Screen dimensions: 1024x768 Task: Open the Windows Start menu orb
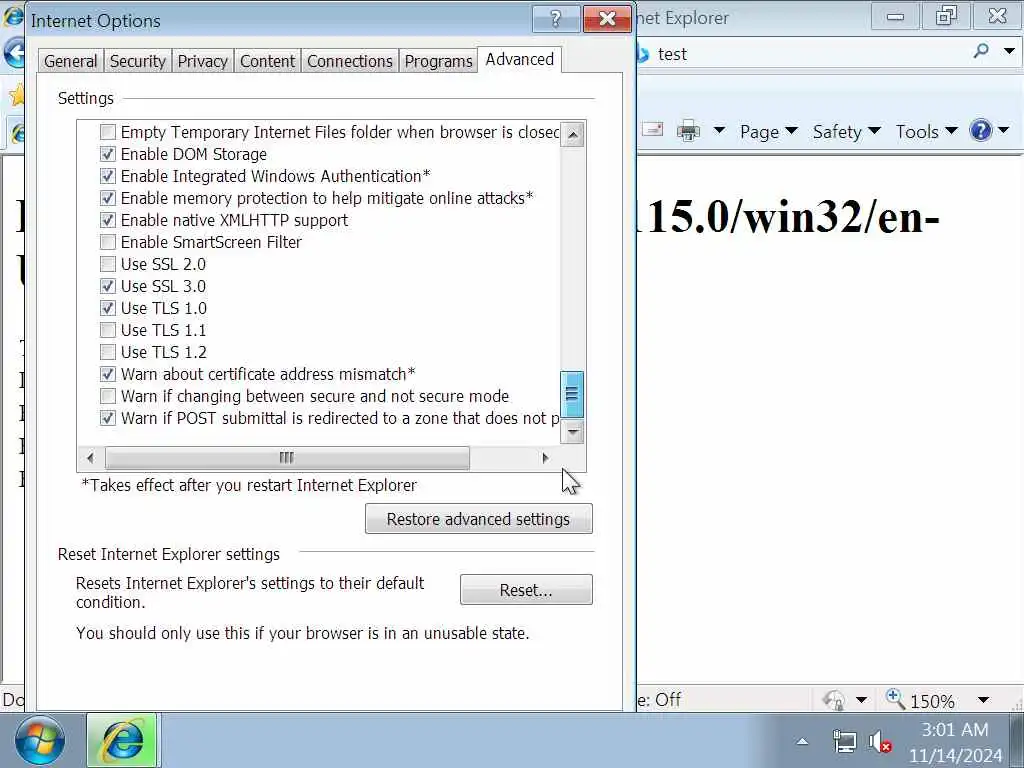(40, 741)
